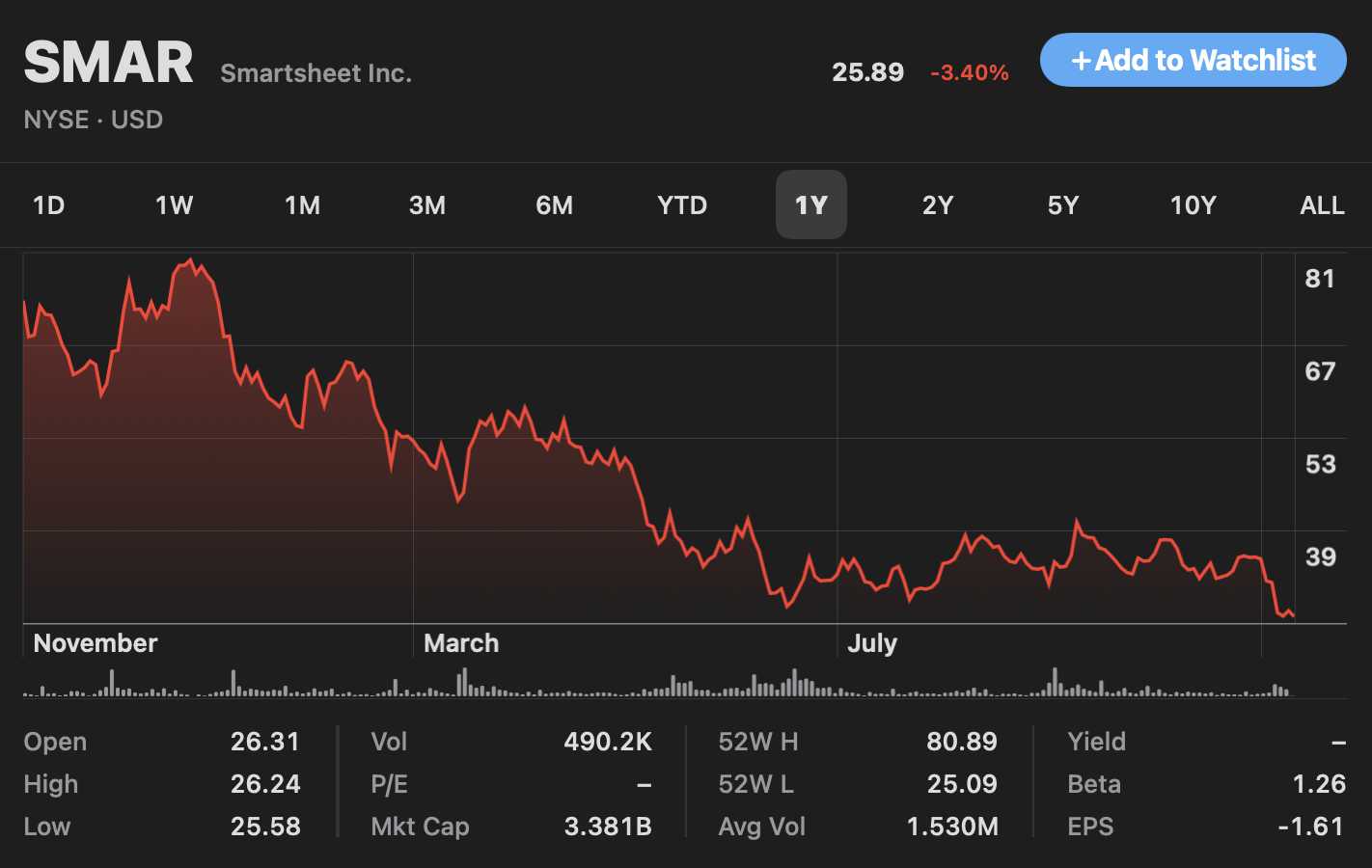Screen dimensions: 1372x868
Task: Click the Low value 25.58
Action: click(x=265, y=827)
